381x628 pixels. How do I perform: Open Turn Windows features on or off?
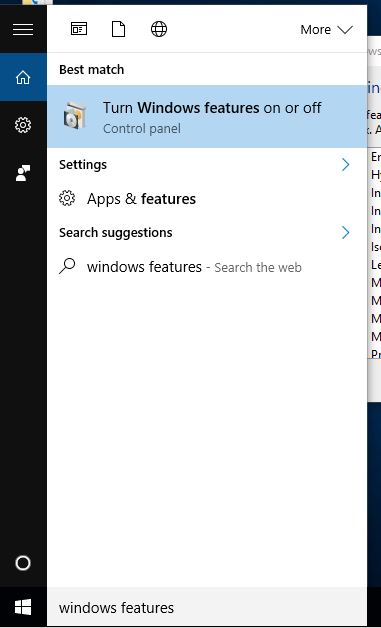207,117
